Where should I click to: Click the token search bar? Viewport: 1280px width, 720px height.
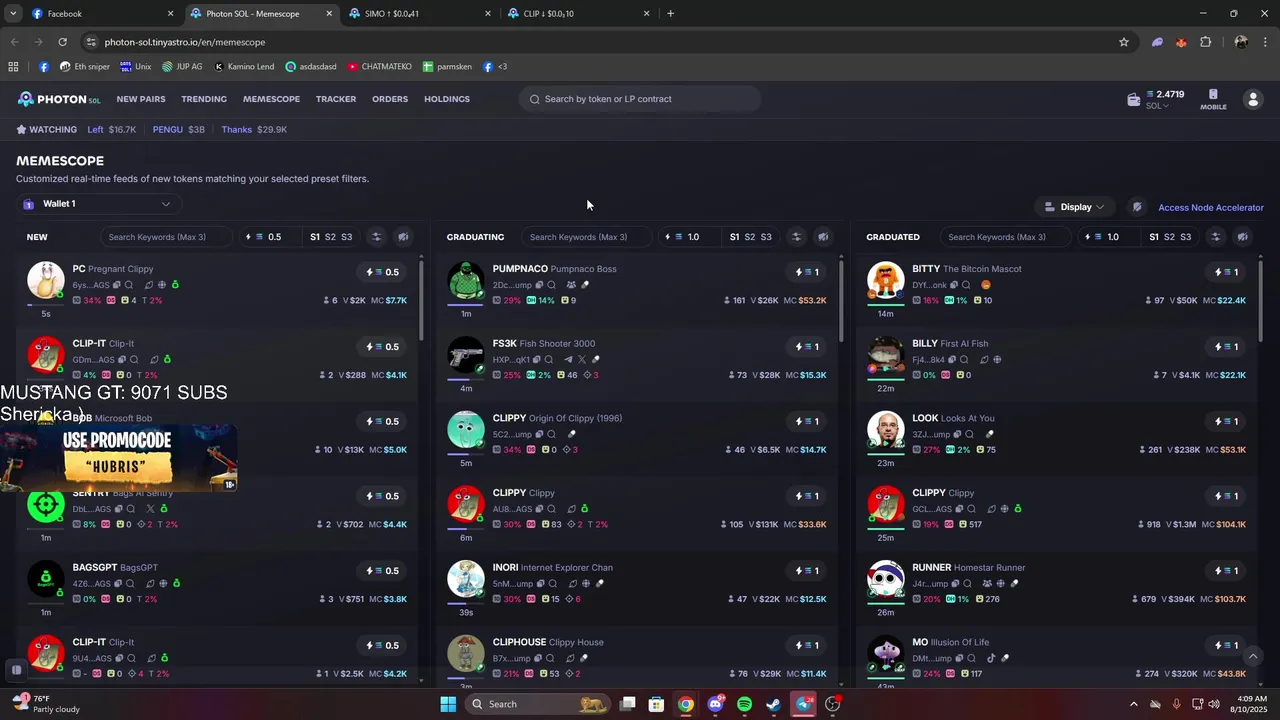[640, 99]
